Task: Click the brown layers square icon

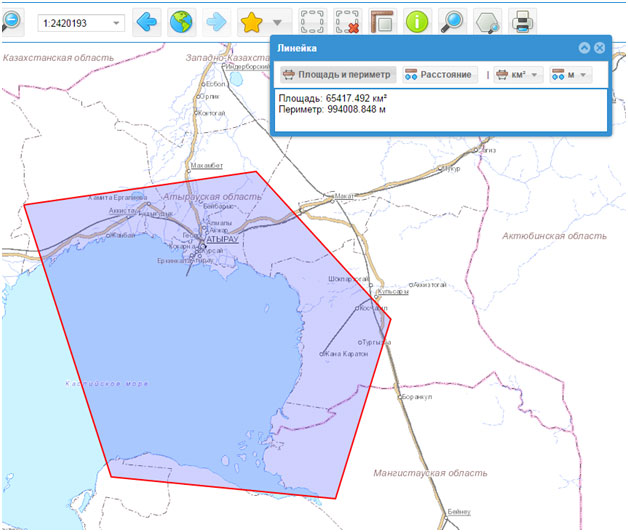Action: [x=381, y=21]
